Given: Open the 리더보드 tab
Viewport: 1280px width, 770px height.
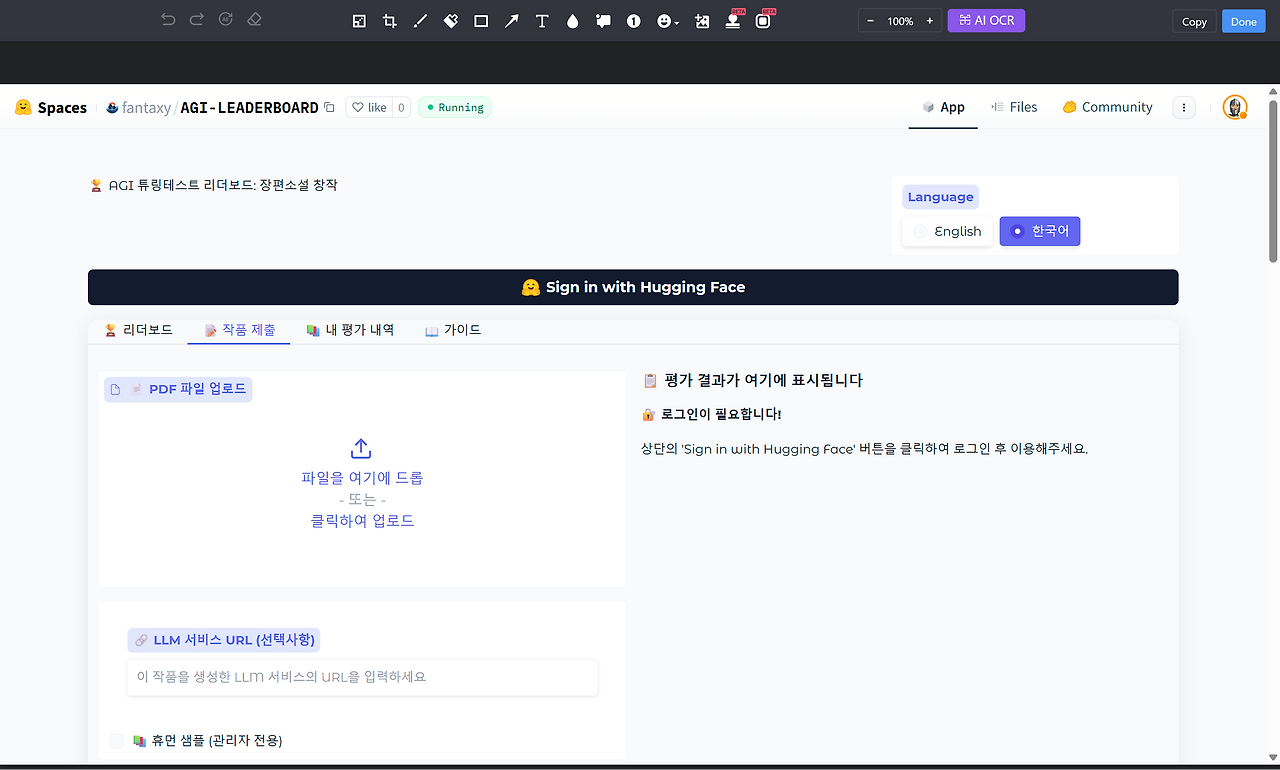Looking at the screenshot, I should click(138, 330).
